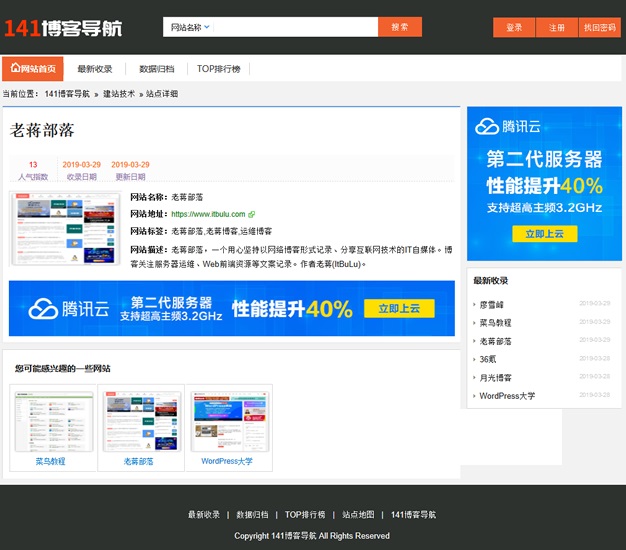Open 菜鸟教程 in the 最新收录 list
626x550 pixels.
[495, 323]
